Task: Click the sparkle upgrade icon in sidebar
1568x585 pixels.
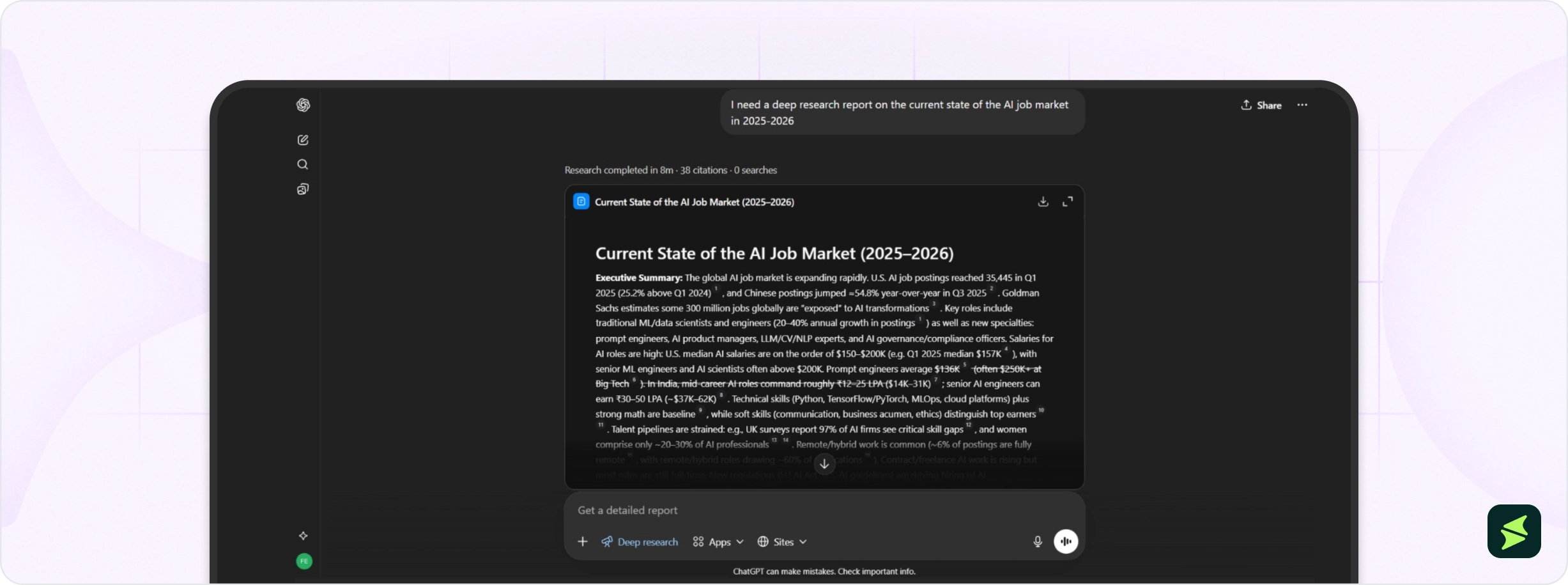Action: pyautogui.click(x=304, y=536)
